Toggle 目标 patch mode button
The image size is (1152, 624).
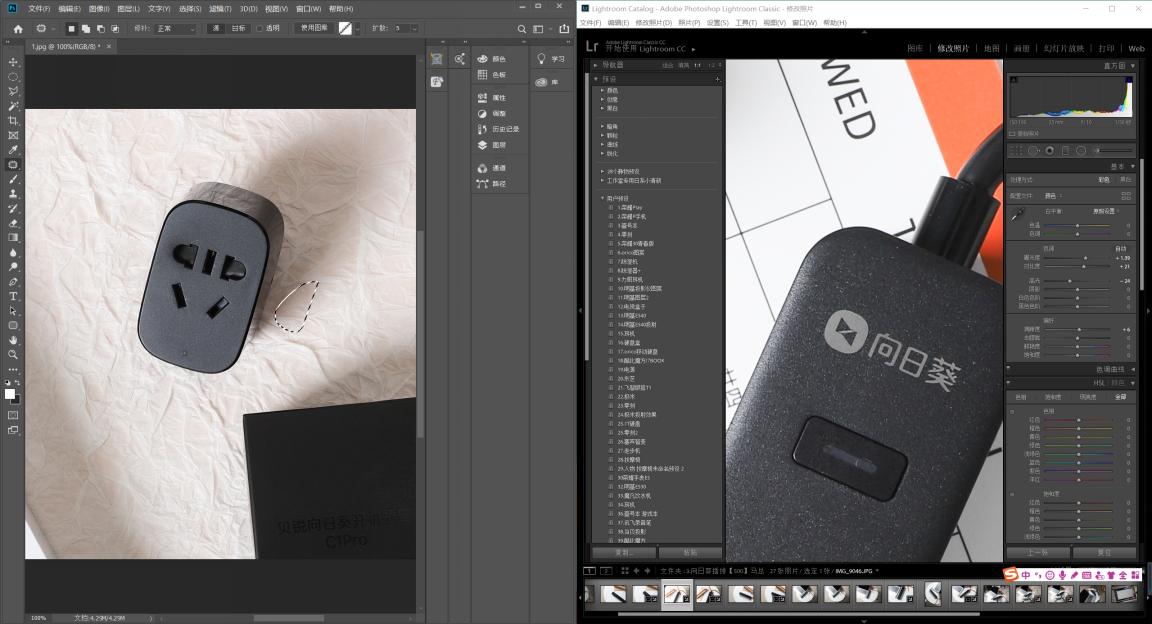(x=239, y=29)
